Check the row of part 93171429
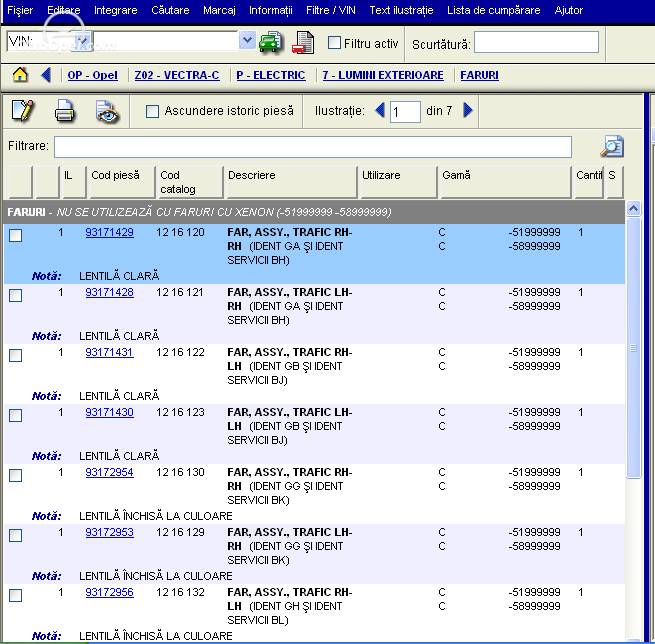The image size is (655, 644). pos(15,235)
